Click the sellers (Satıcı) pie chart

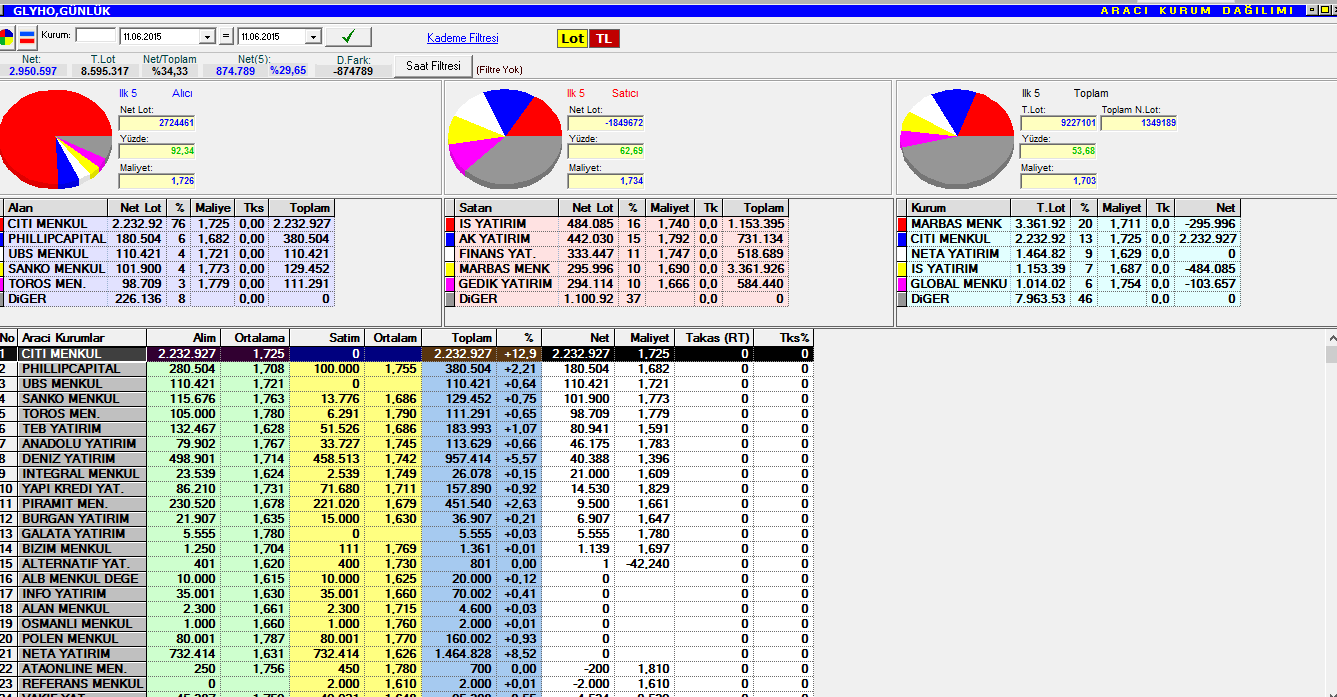point(505,138)
